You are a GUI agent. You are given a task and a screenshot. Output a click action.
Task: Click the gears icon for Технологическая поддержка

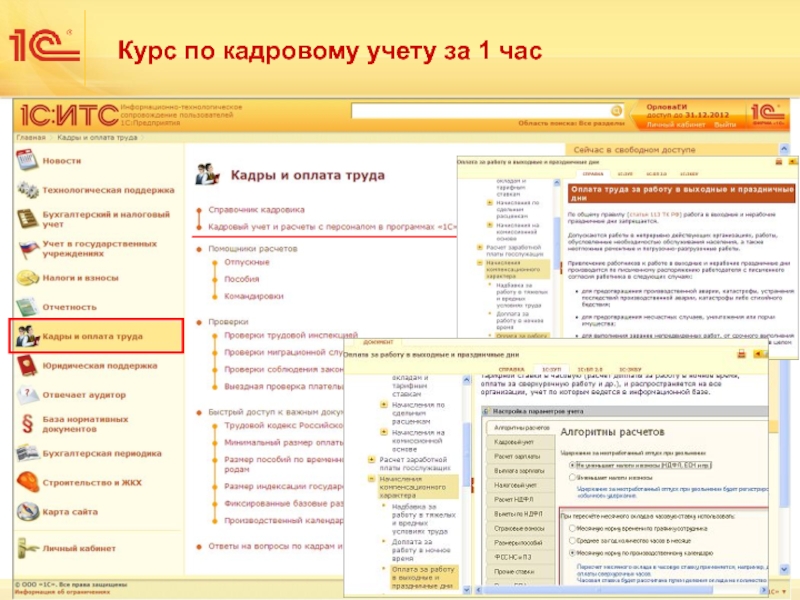pos(26,189)
